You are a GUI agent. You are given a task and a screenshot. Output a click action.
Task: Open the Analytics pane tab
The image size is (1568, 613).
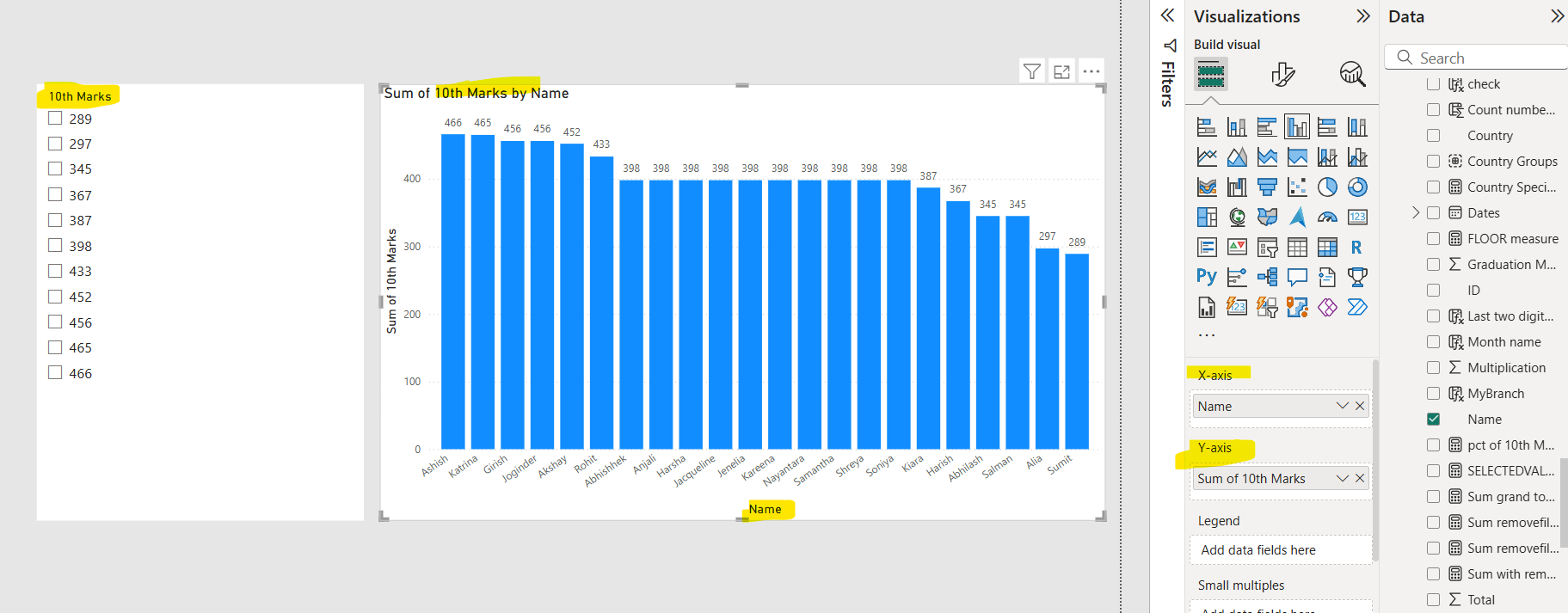click(1352, 75)
